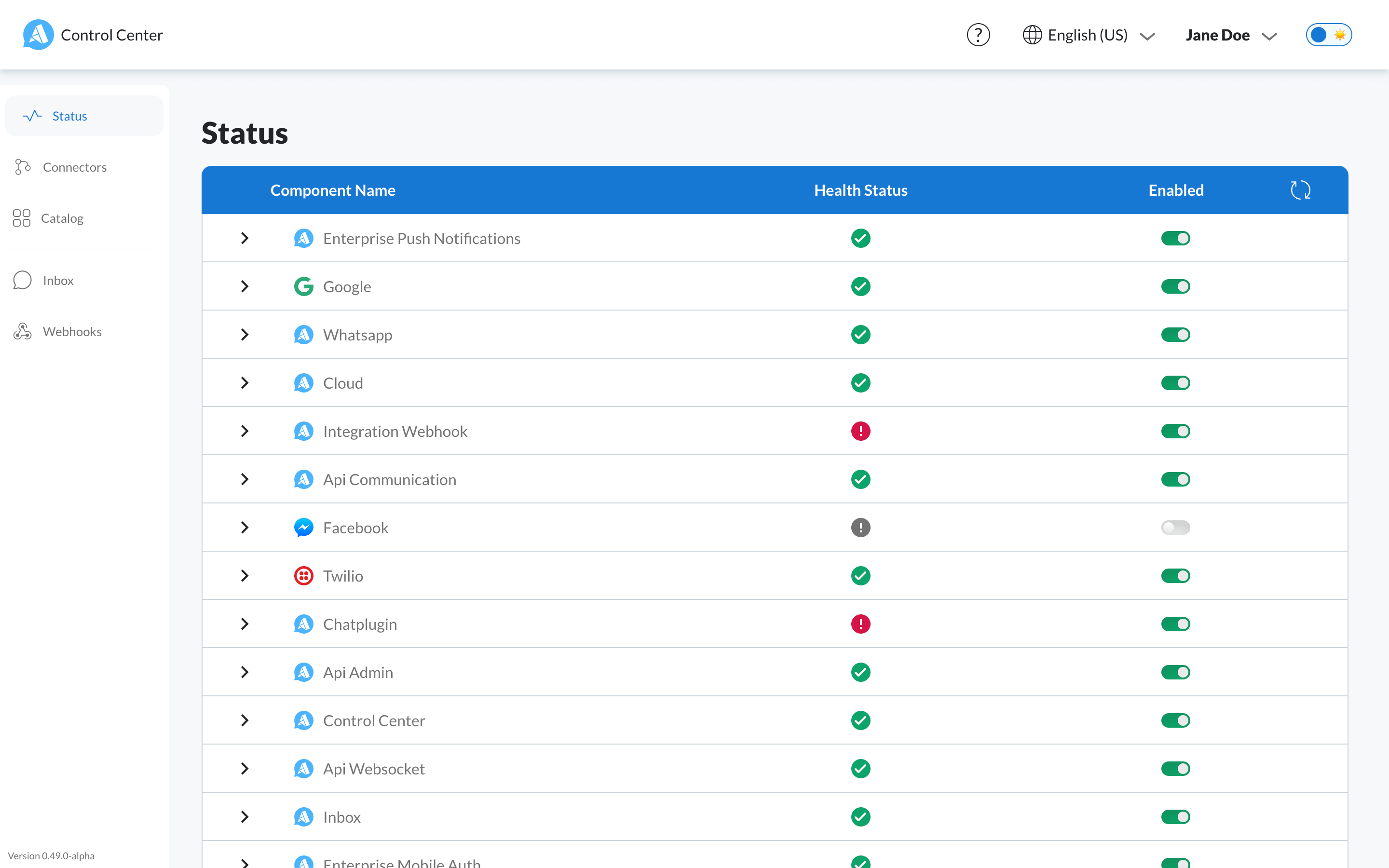1389x868 pixels.
Task: Click the Google logo icon
Action: 304,286
